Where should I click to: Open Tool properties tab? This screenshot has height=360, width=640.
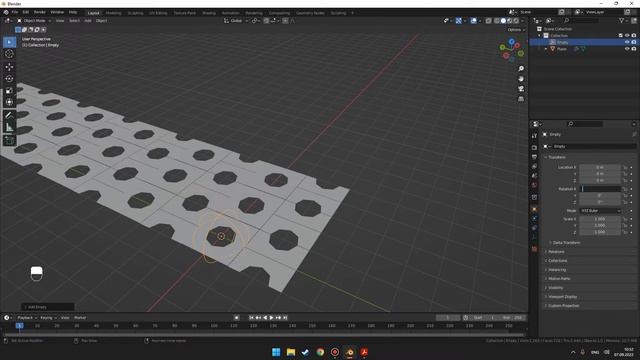click(x=534, y=136)
